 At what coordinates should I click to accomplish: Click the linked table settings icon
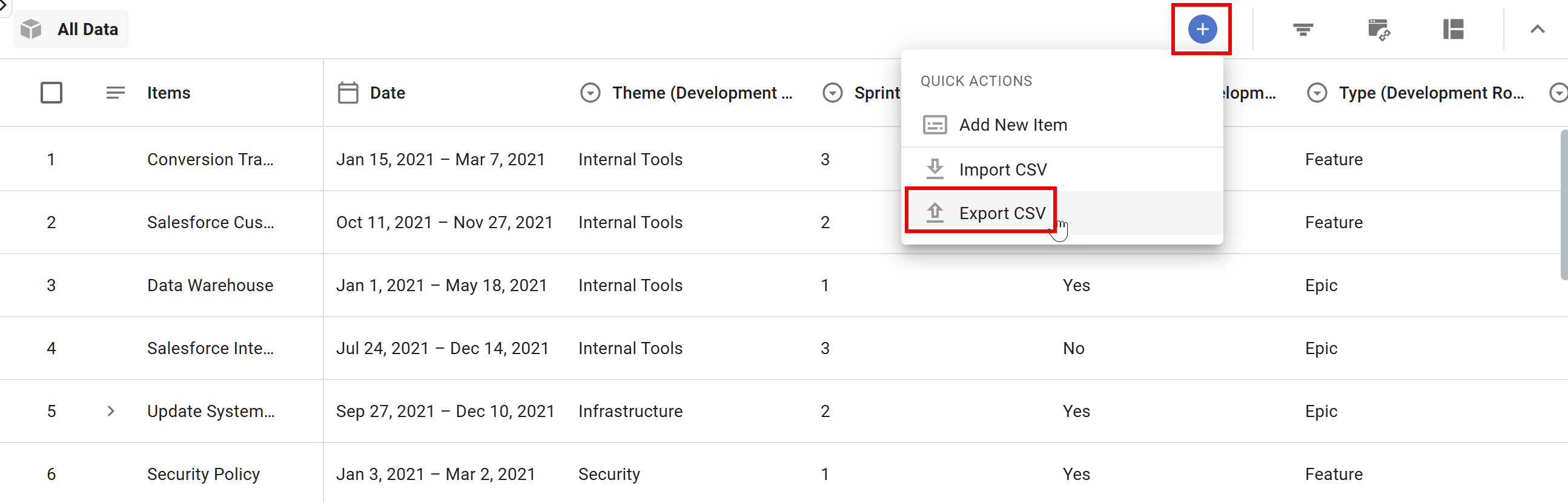pos(1378,29)
